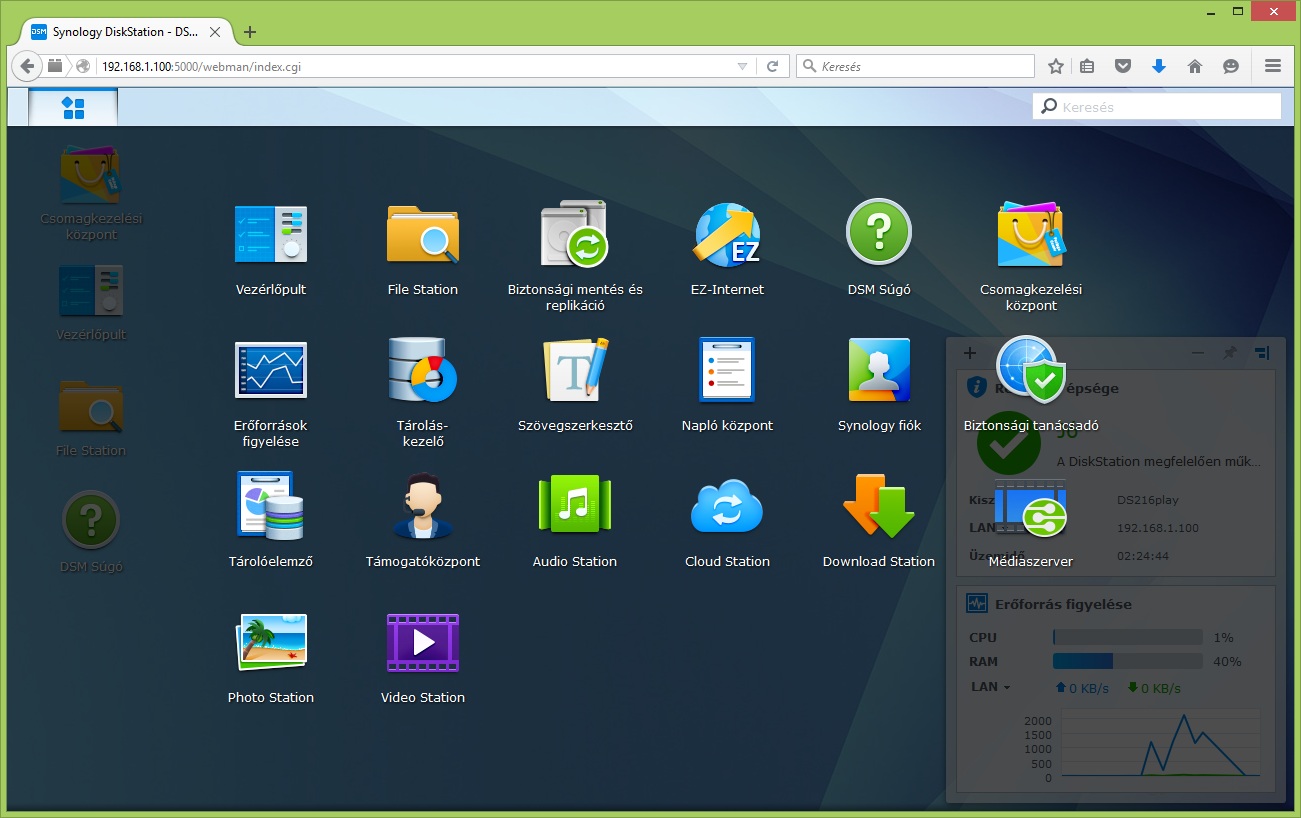
Task: Reload the page with refresh button
Action: (x=772, y=66)
